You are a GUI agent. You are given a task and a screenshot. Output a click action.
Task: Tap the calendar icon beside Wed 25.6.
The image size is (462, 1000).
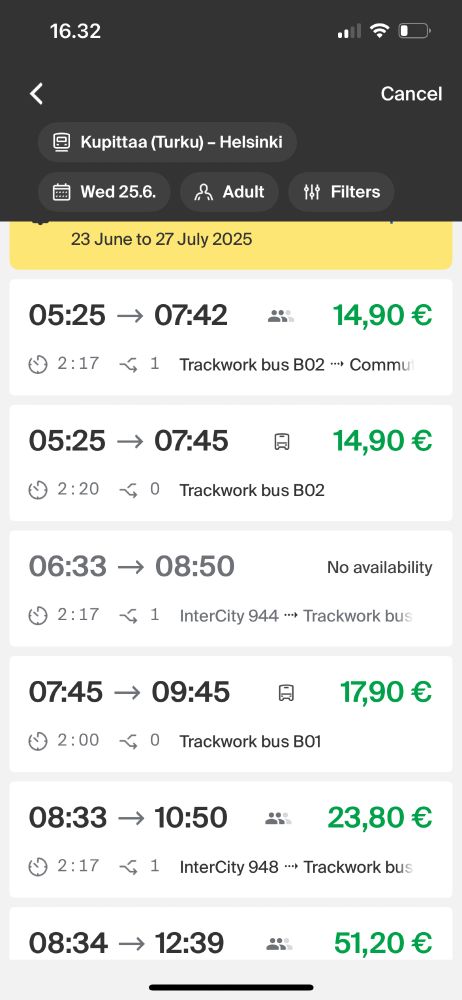61,192
